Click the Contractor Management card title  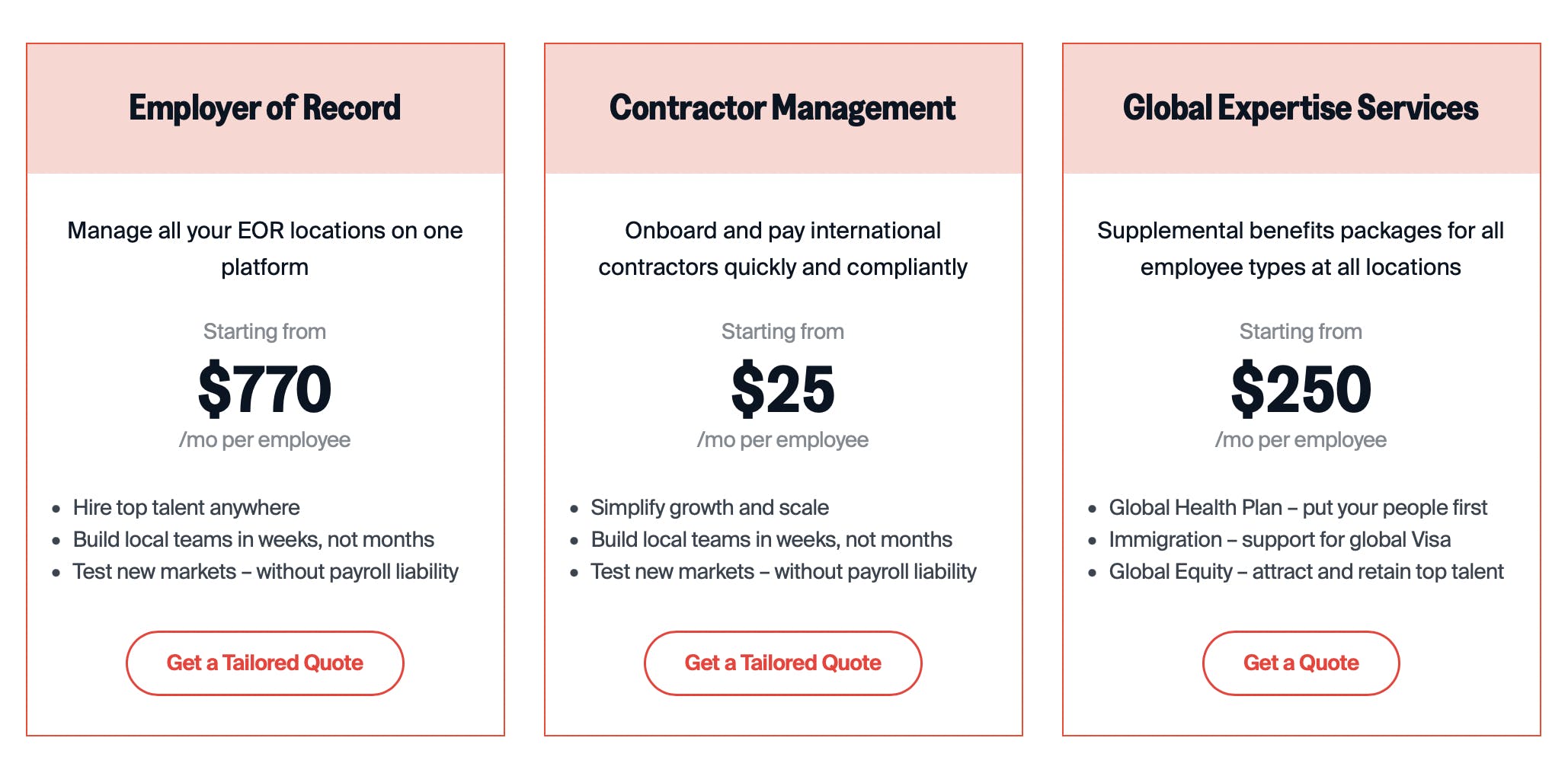pos(782,108)
